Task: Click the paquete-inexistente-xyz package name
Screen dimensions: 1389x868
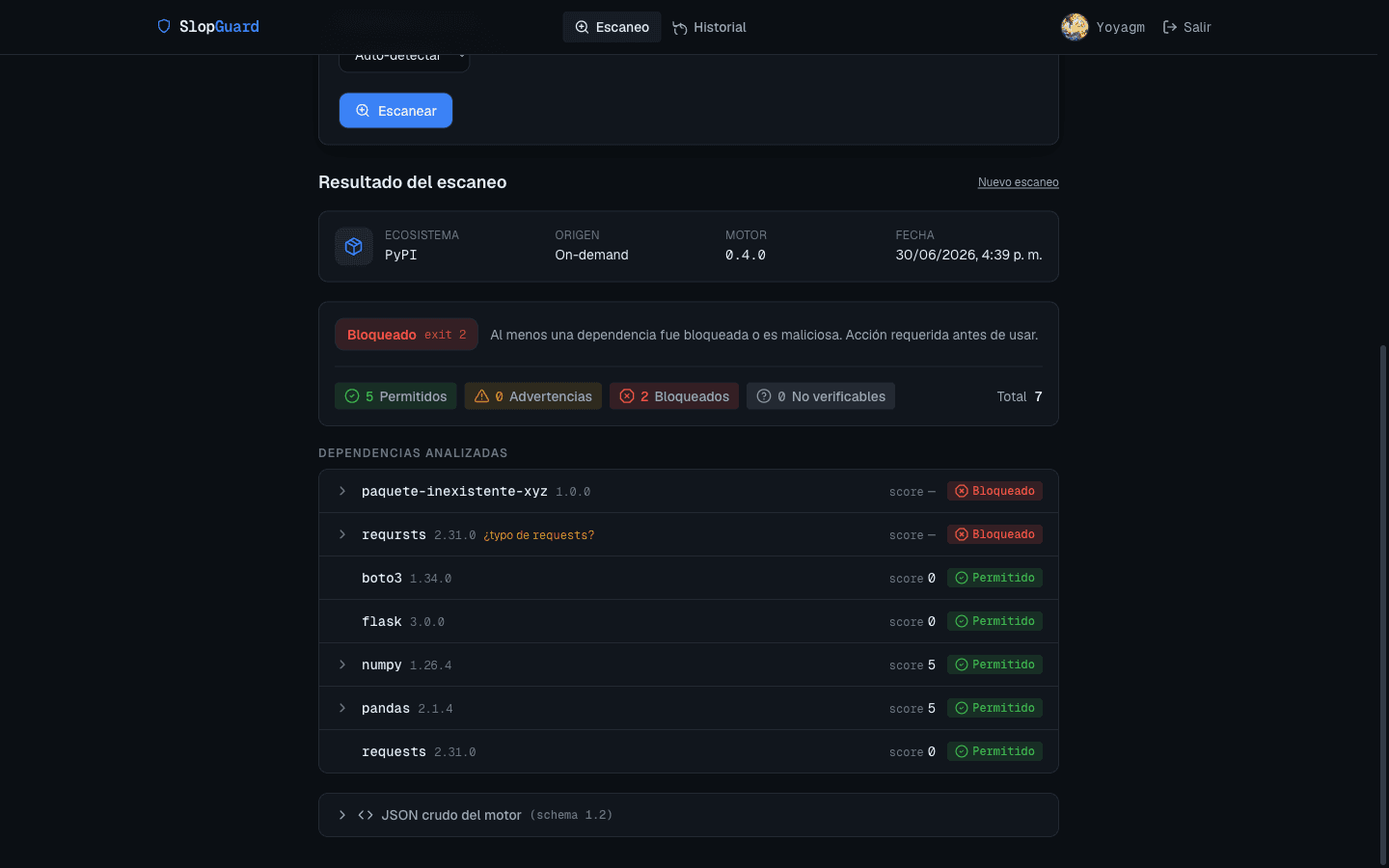Action: tap(454, 491)
